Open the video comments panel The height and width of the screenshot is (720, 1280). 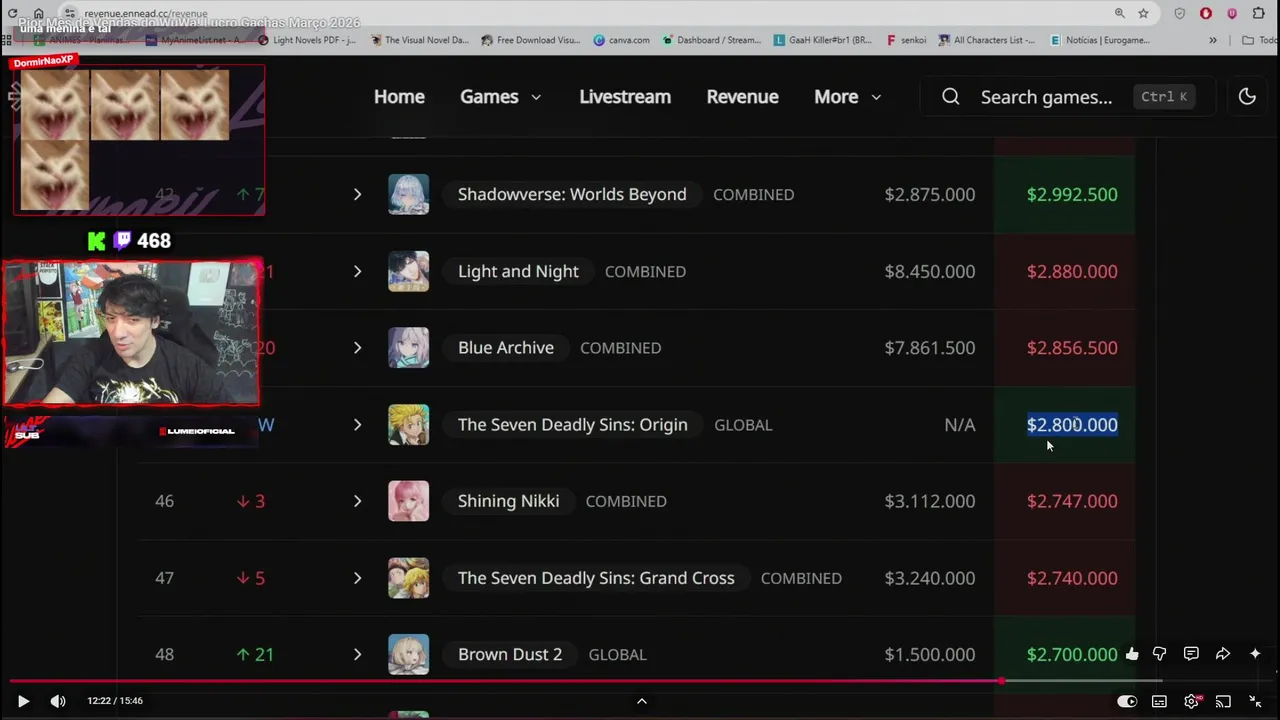click(1191, 654)
